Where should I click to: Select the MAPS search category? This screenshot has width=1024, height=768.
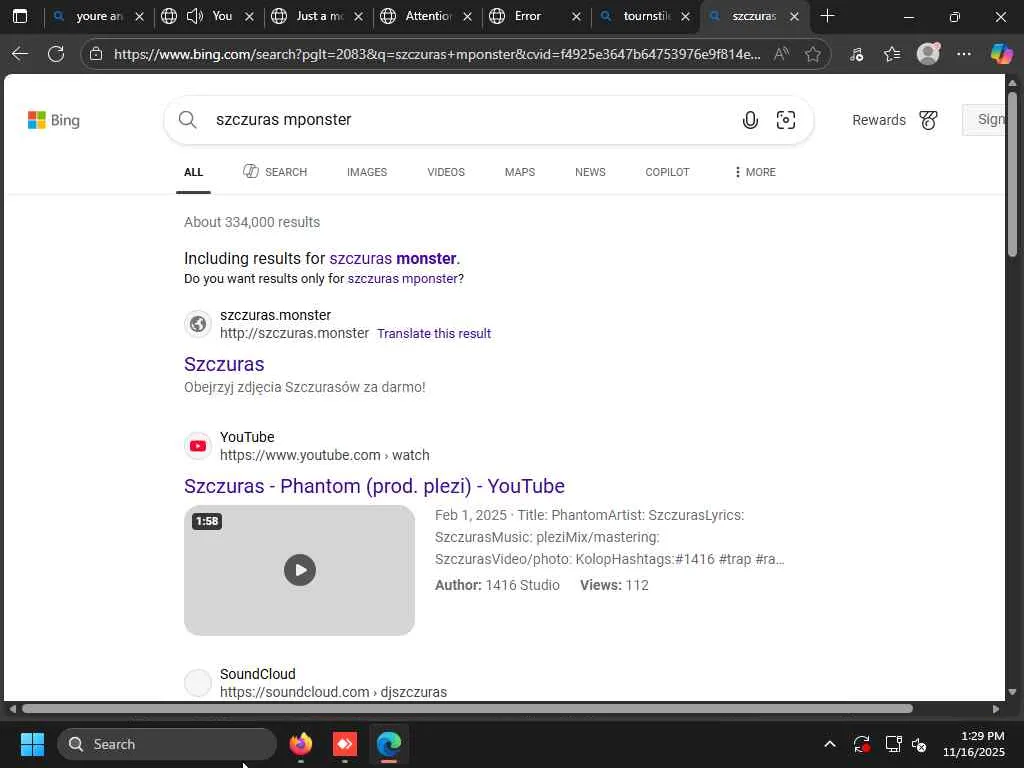[520, 172]
